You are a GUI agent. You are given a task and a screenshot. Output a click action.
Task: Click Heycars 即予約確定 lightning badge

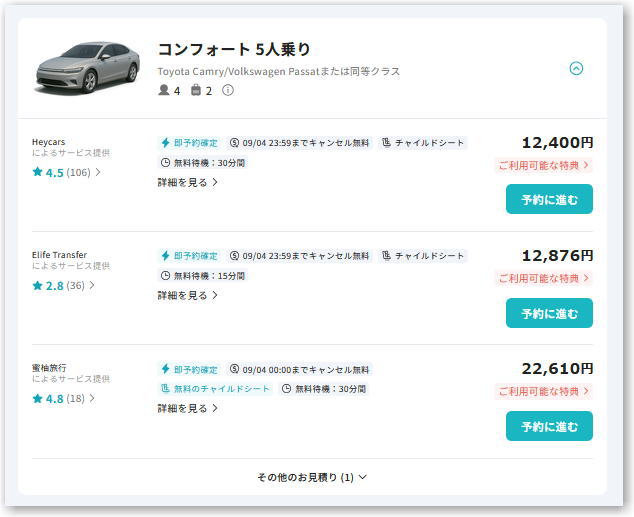coord(189,143)
